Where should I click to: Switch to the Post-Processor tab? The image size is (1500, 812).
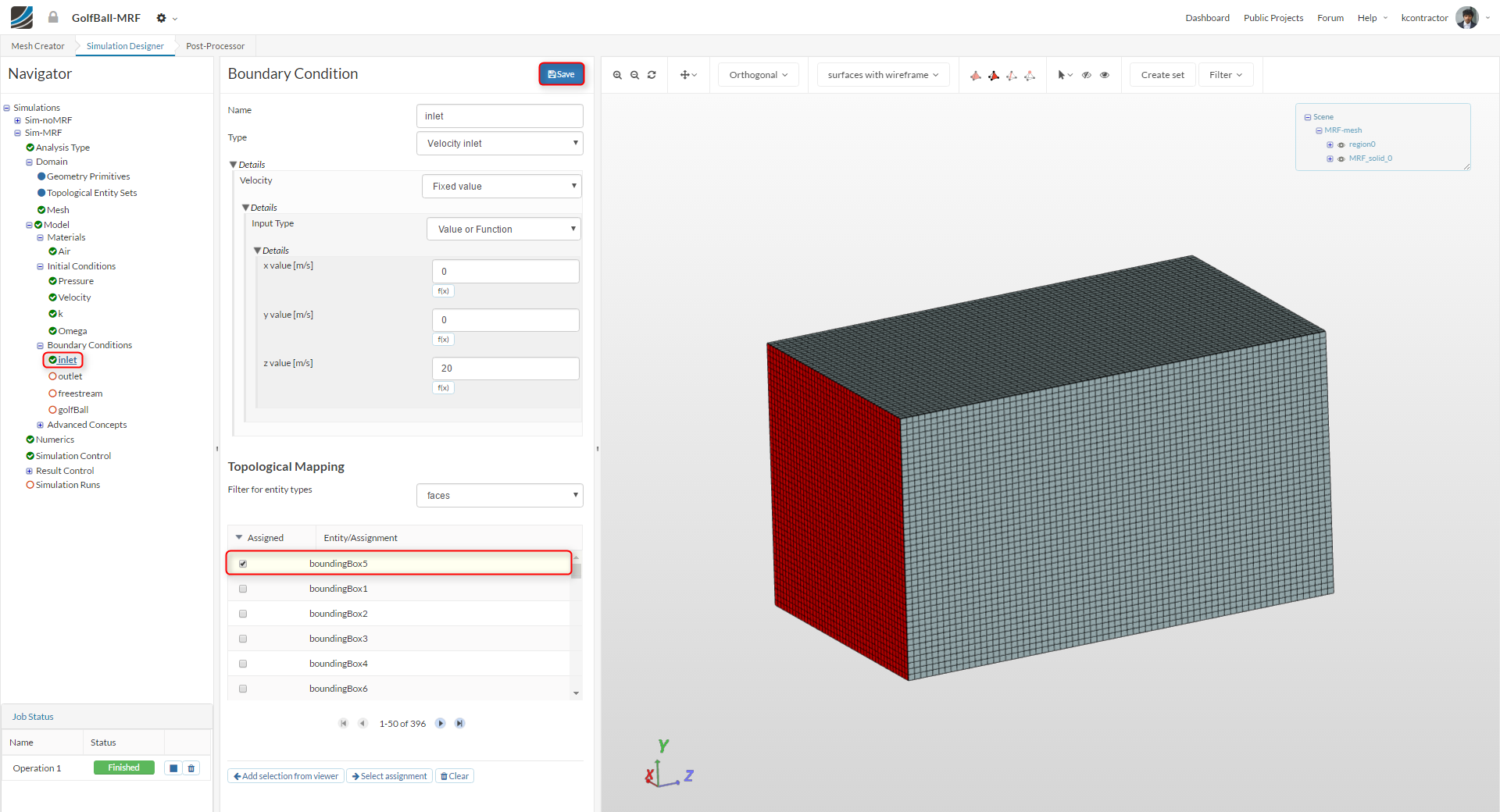(x=215, y=46)
